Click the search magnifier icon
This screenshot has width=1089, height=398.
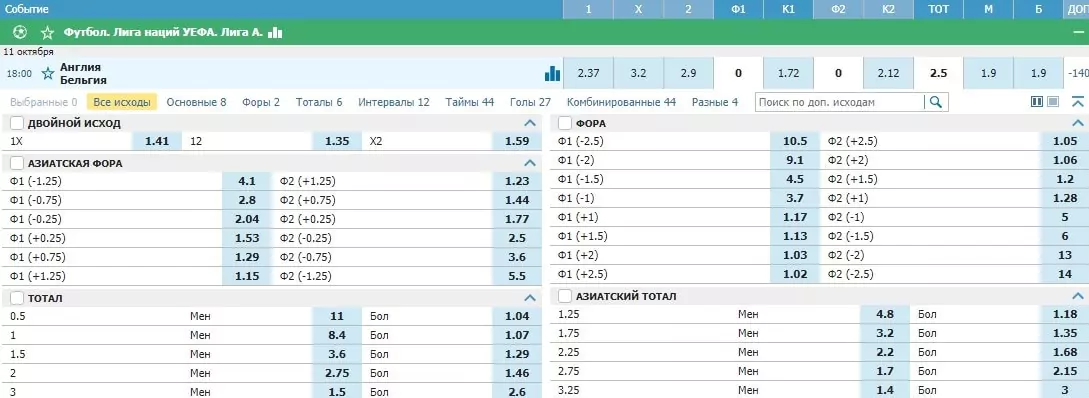[936, 102]
